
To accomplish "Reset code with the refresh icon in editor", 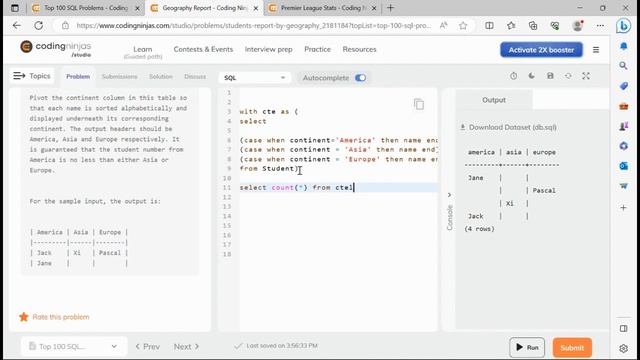I will click(568, 76).
